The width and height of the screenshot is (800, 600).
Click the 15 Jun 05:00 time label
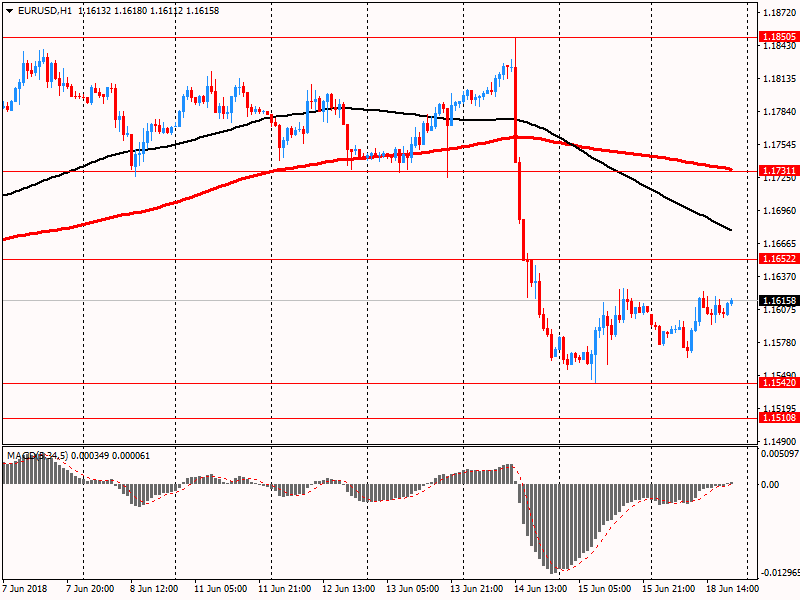605,589
